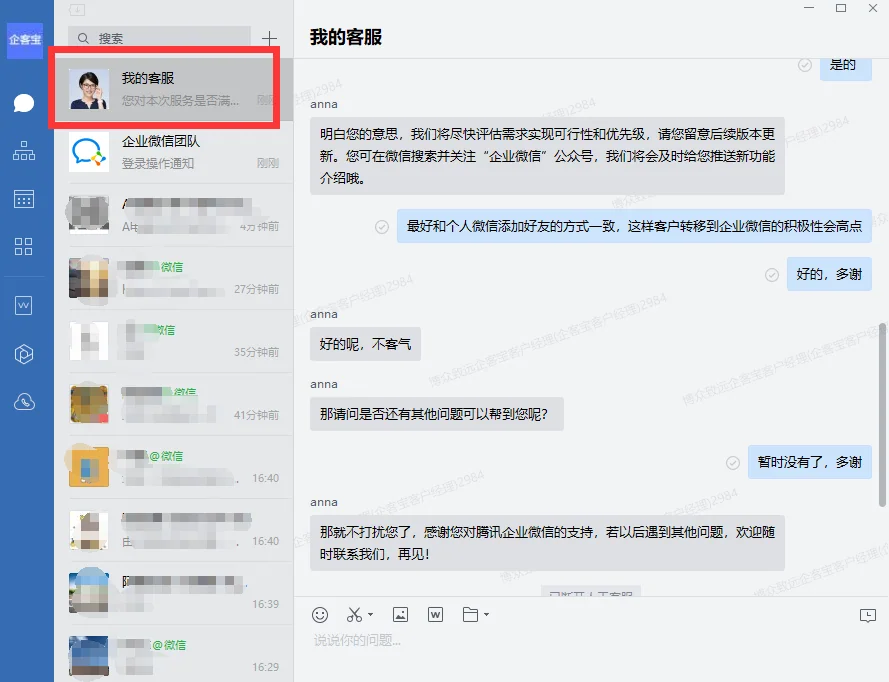Click the 企业微信团队 avatar

coord(88,152)
